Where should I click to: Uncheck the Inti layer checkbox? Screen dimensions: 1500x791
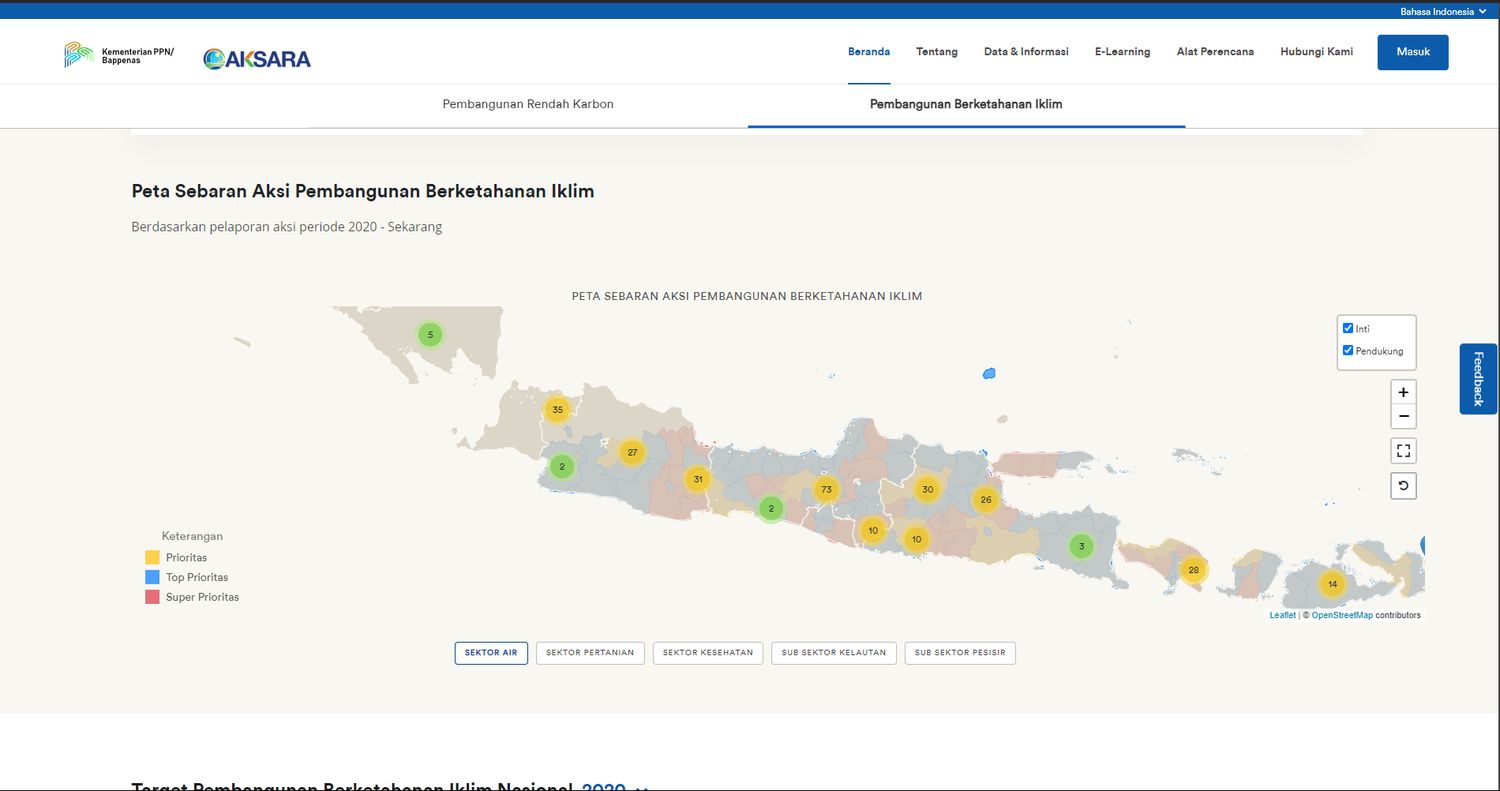(x=1348, y=328)
